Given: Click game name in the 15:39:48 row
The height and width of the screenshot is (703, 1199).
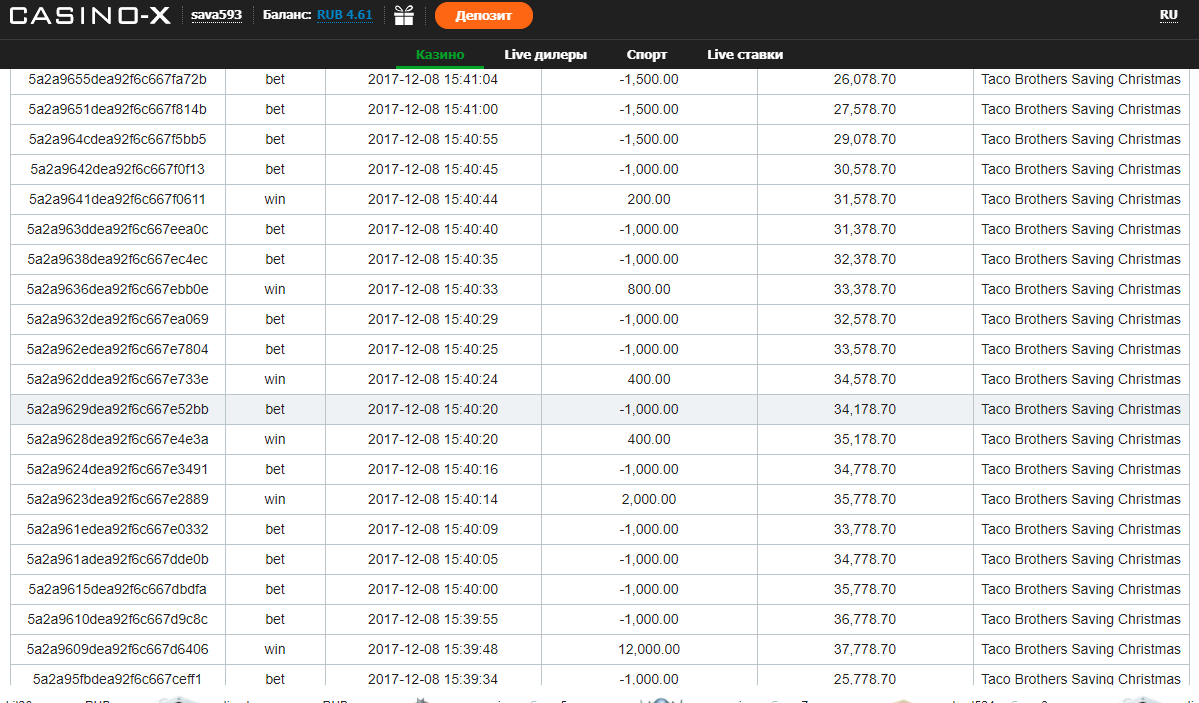Looking at the screenshot, I should tap(1080, 649).
